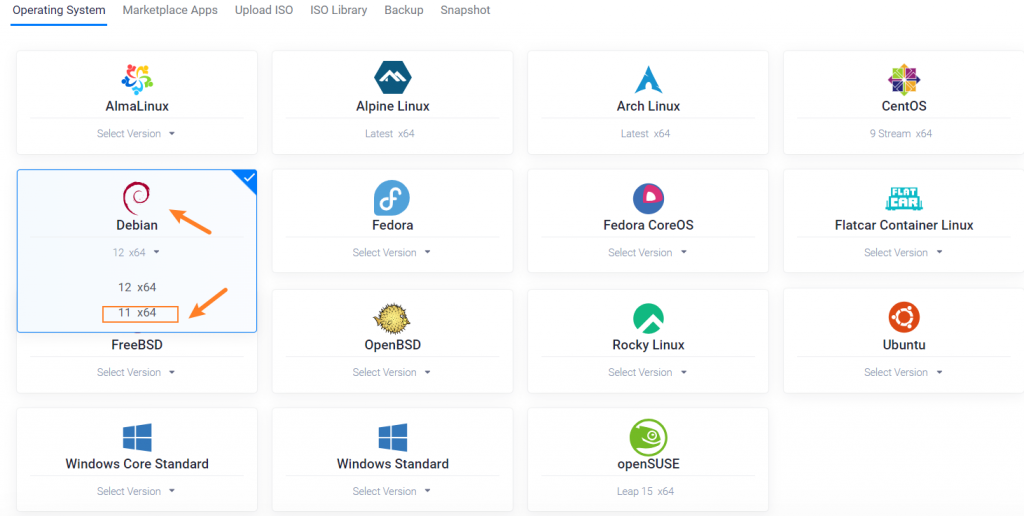
Task: Click the Alpine Linux logo icon
Action: 392,79
